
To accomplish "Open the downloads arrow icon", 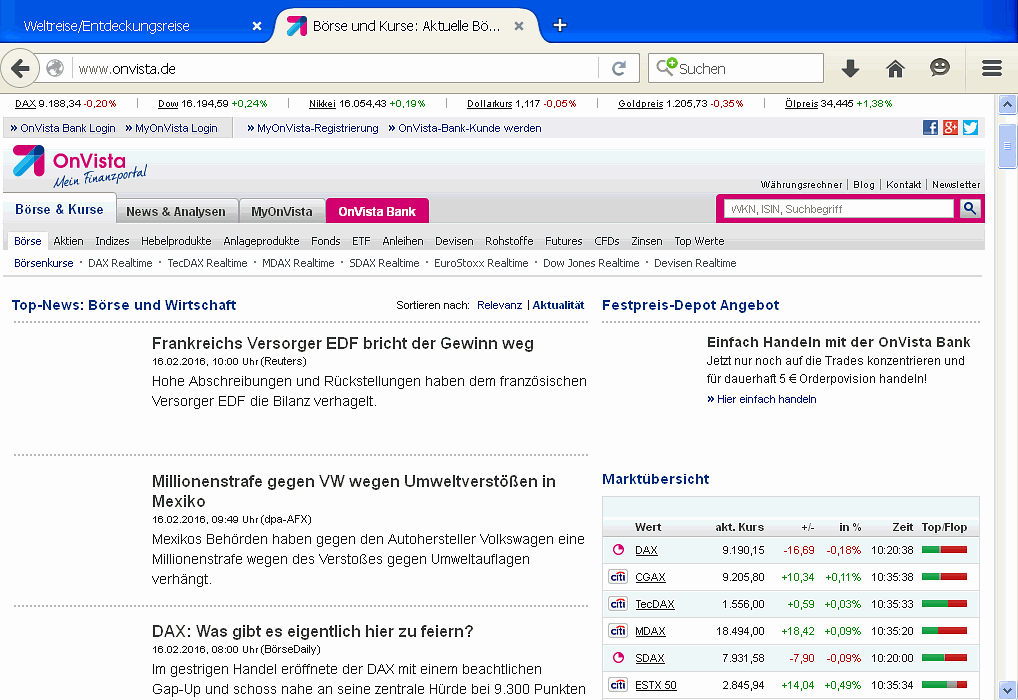I will point(850,68).
